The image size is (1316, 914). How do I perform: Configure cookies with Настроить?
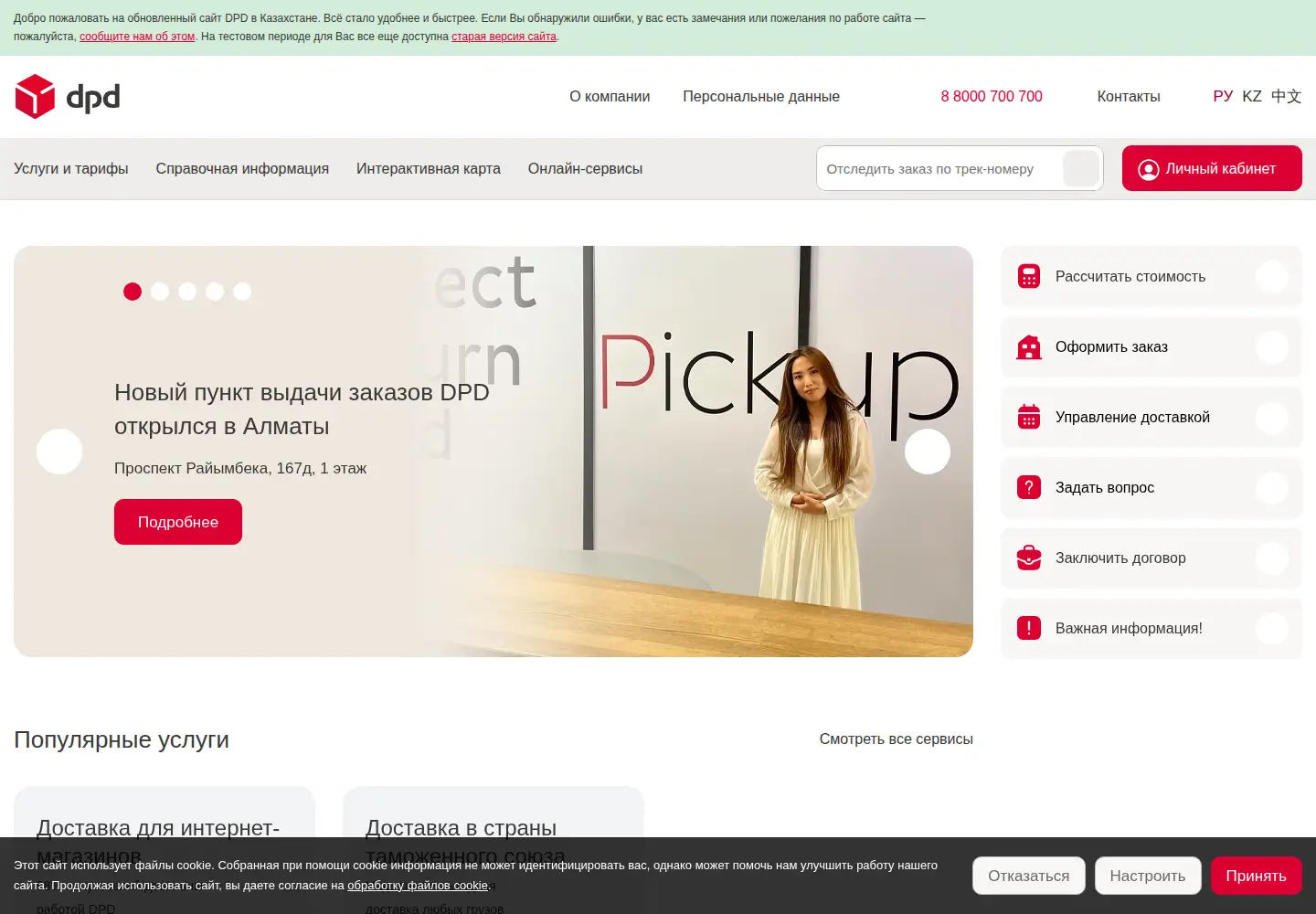click(x=1148, y=876)
